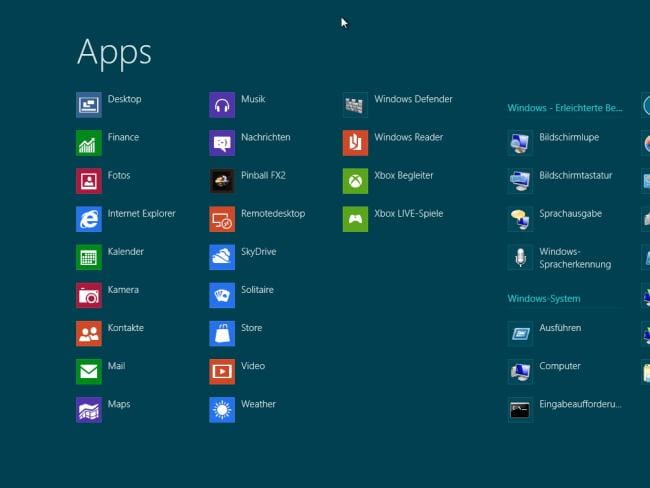650x488 pixels.
Task: Launch Windows Defender wall icon
Action: pos(355,105)
